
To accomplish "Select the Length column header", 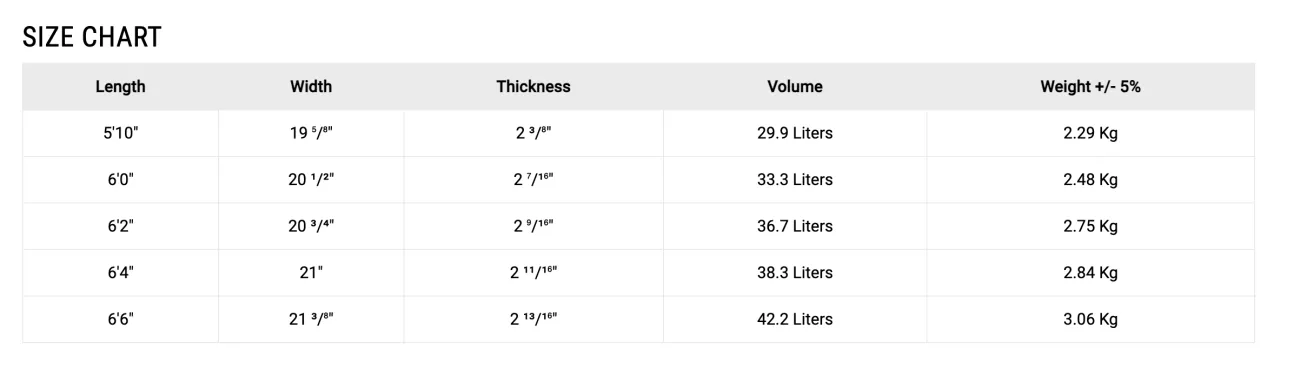I will [121, 87].
